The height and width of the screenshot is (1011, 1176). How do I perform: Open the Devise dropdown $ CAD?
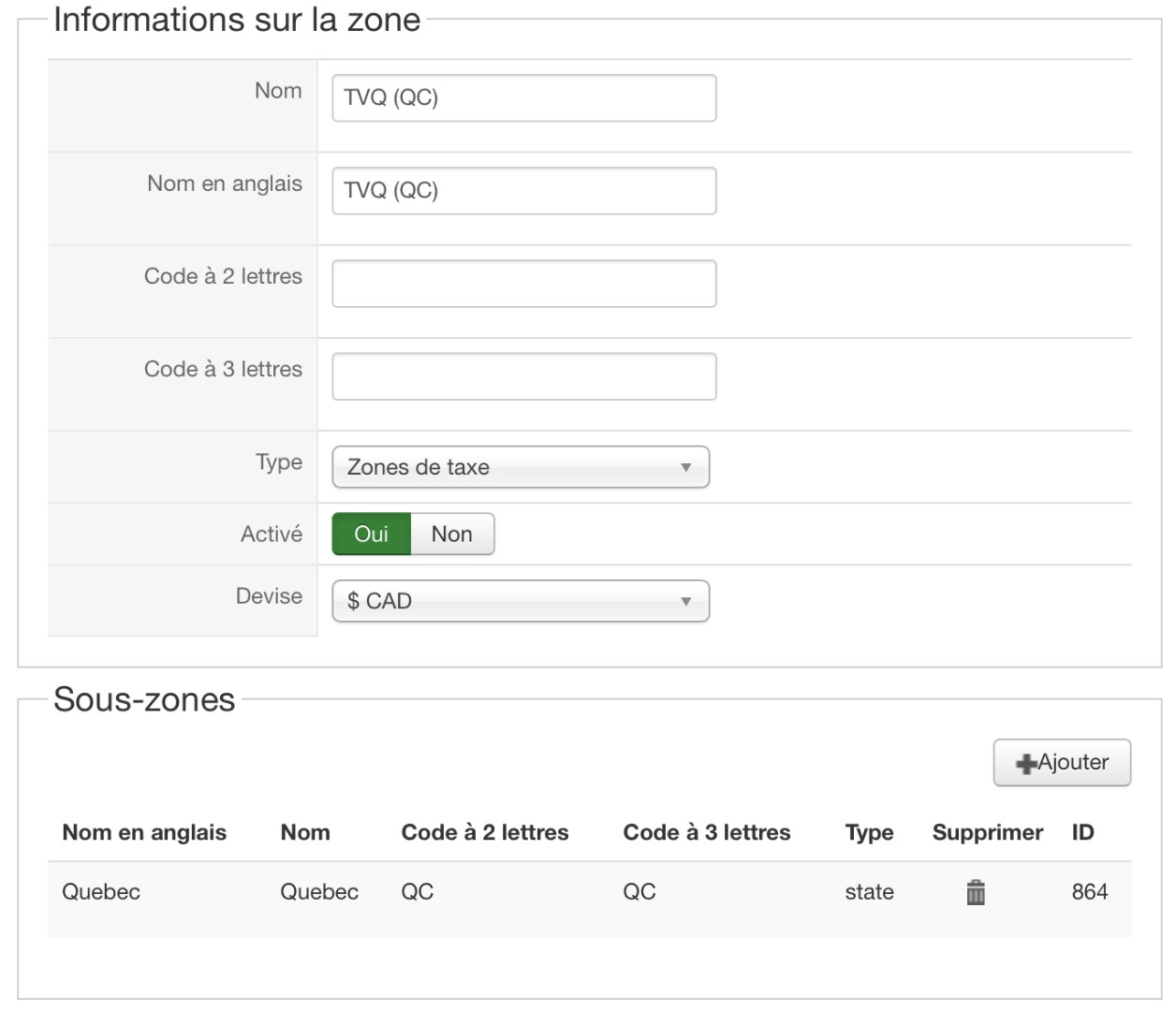pyautogui.click(x=521, y=601)
